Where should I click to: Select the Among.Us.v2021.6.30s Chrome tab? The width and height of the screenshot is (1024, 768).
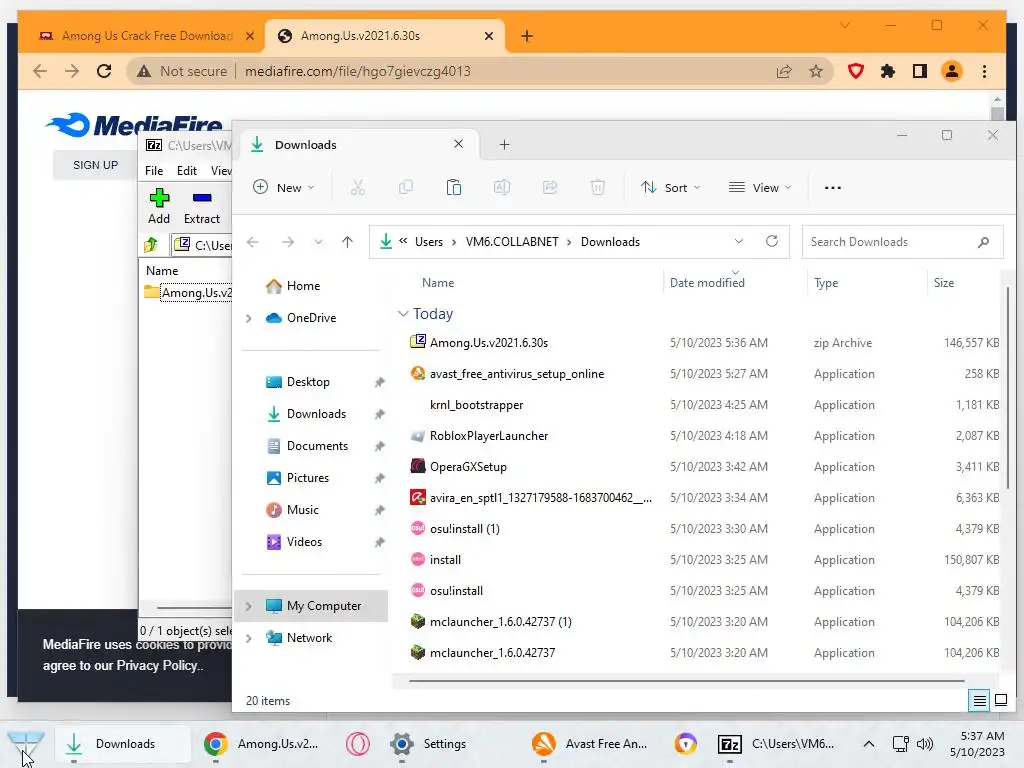pos(385,36)
